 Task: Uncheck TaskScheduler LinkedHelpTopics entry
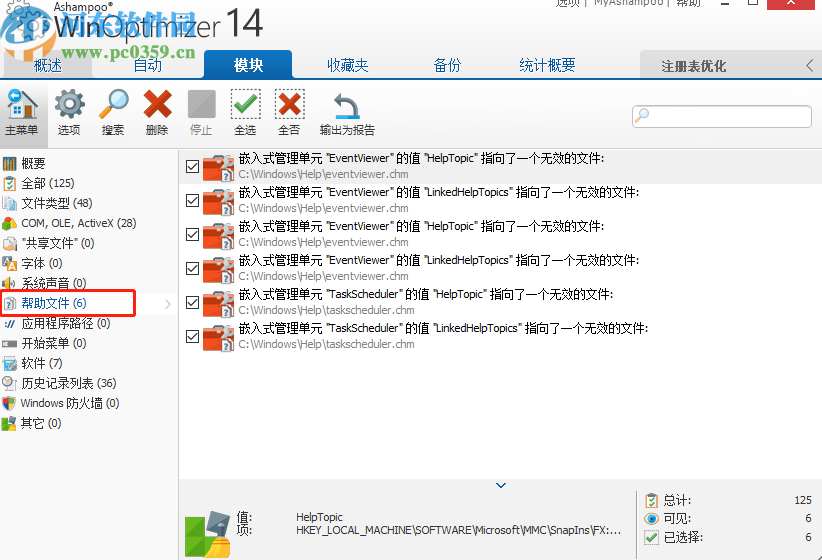click(x=192, y=337)
